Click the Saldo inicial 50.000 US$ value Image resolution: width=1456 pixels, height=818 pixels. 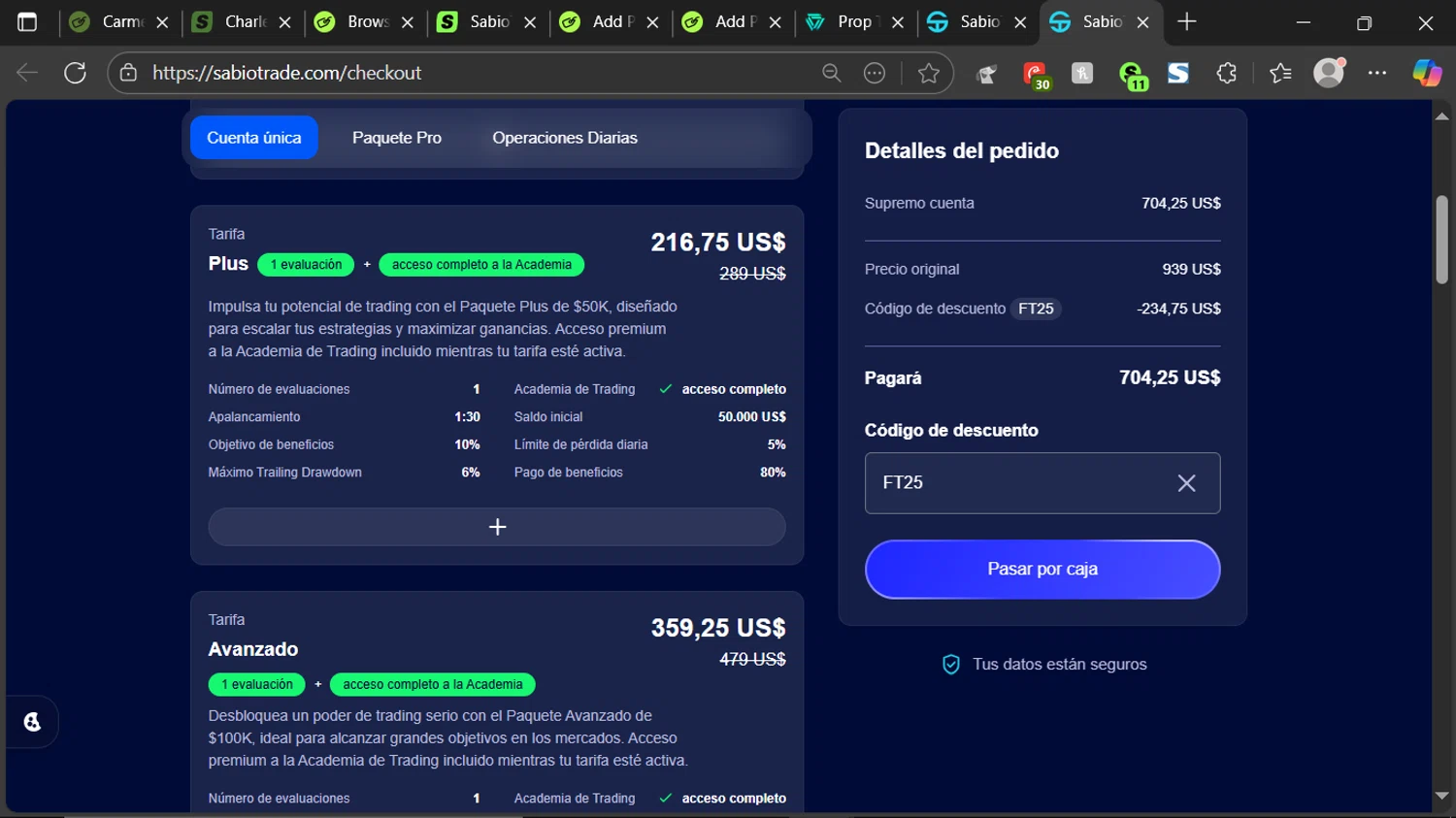pyautogui.click(x=752, y=417)
